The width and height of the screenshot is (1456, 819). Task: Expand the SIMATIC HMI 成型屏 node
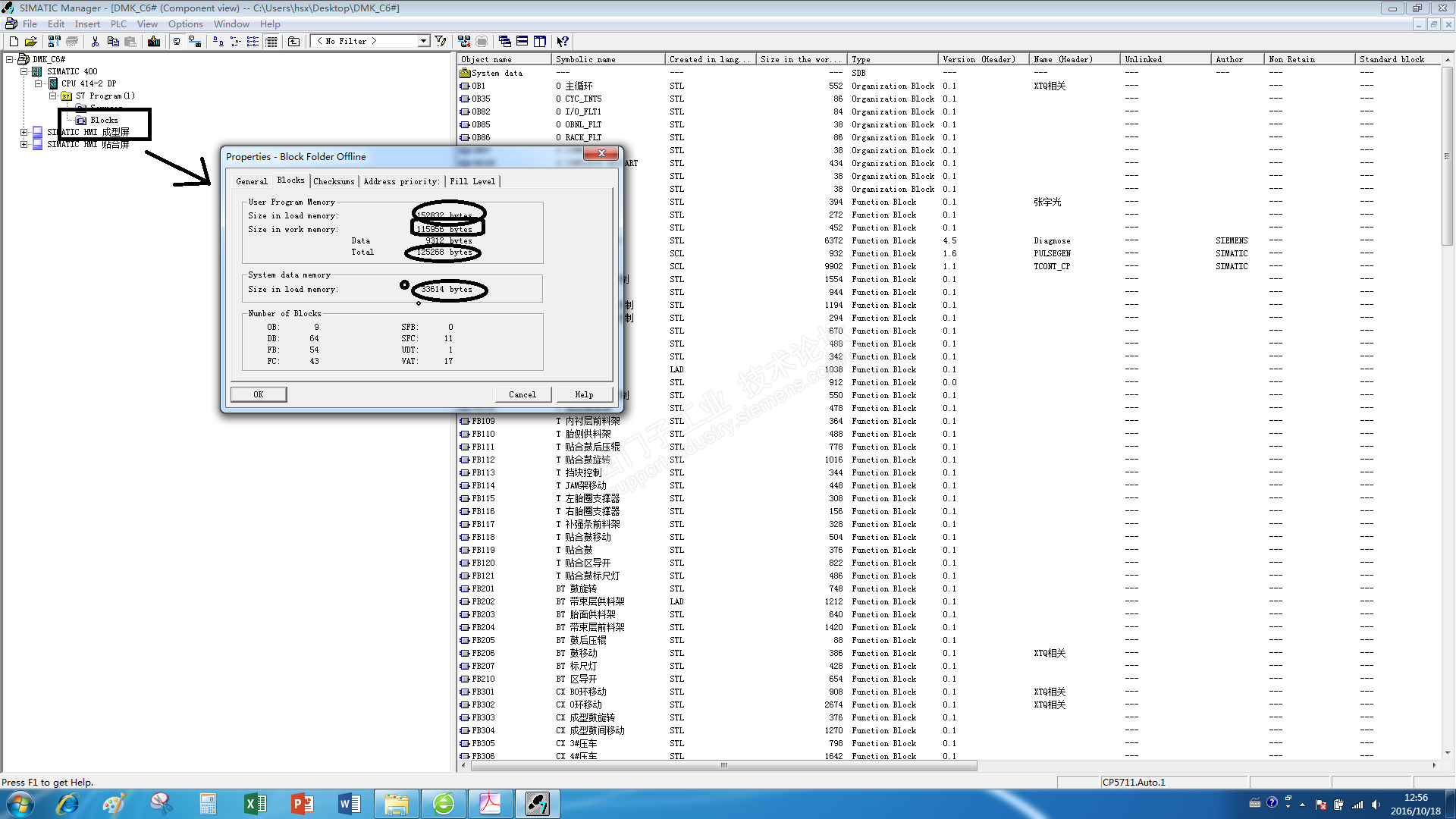click(x=24, y=132)
